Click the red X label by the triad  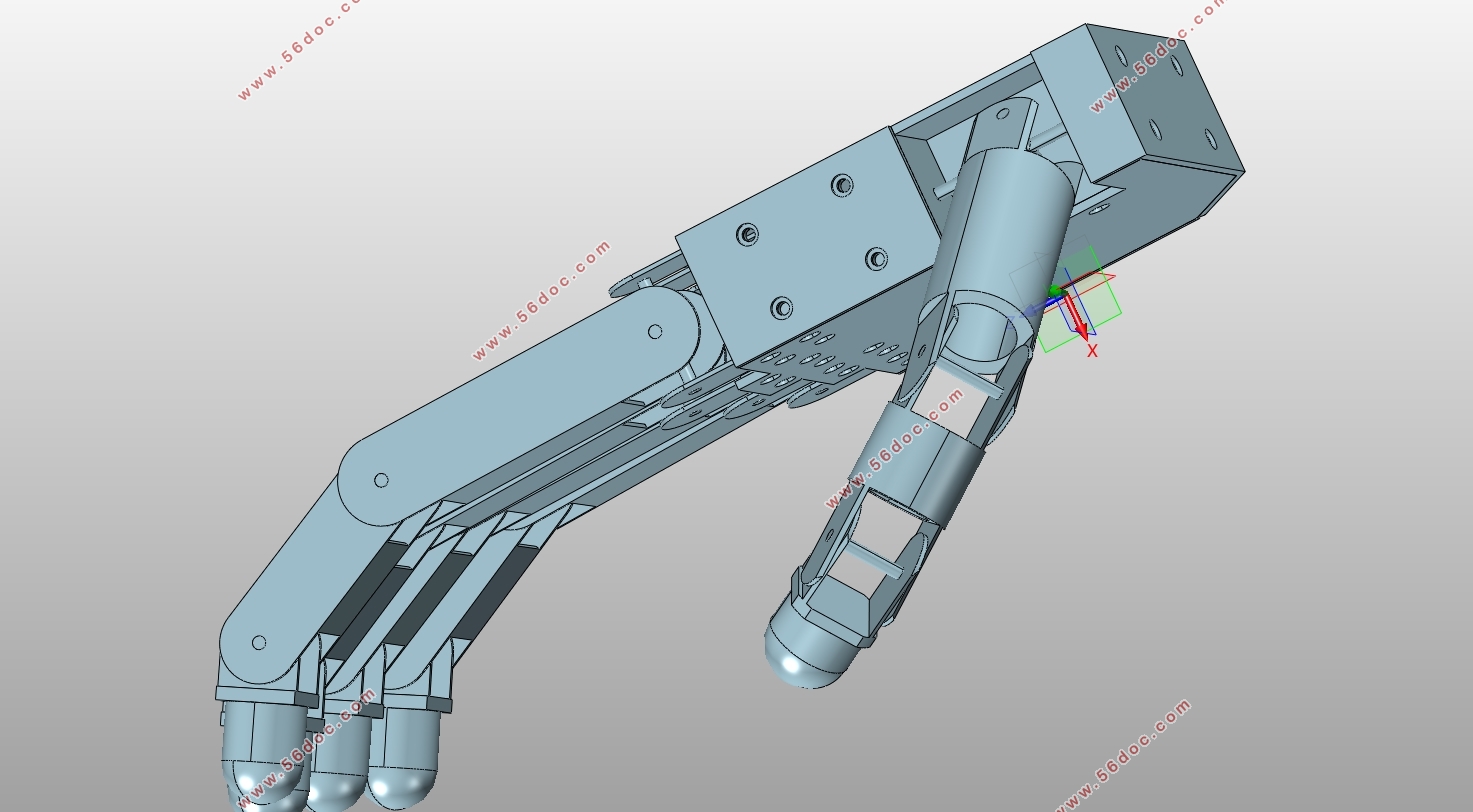click(x=1092, y=351)
